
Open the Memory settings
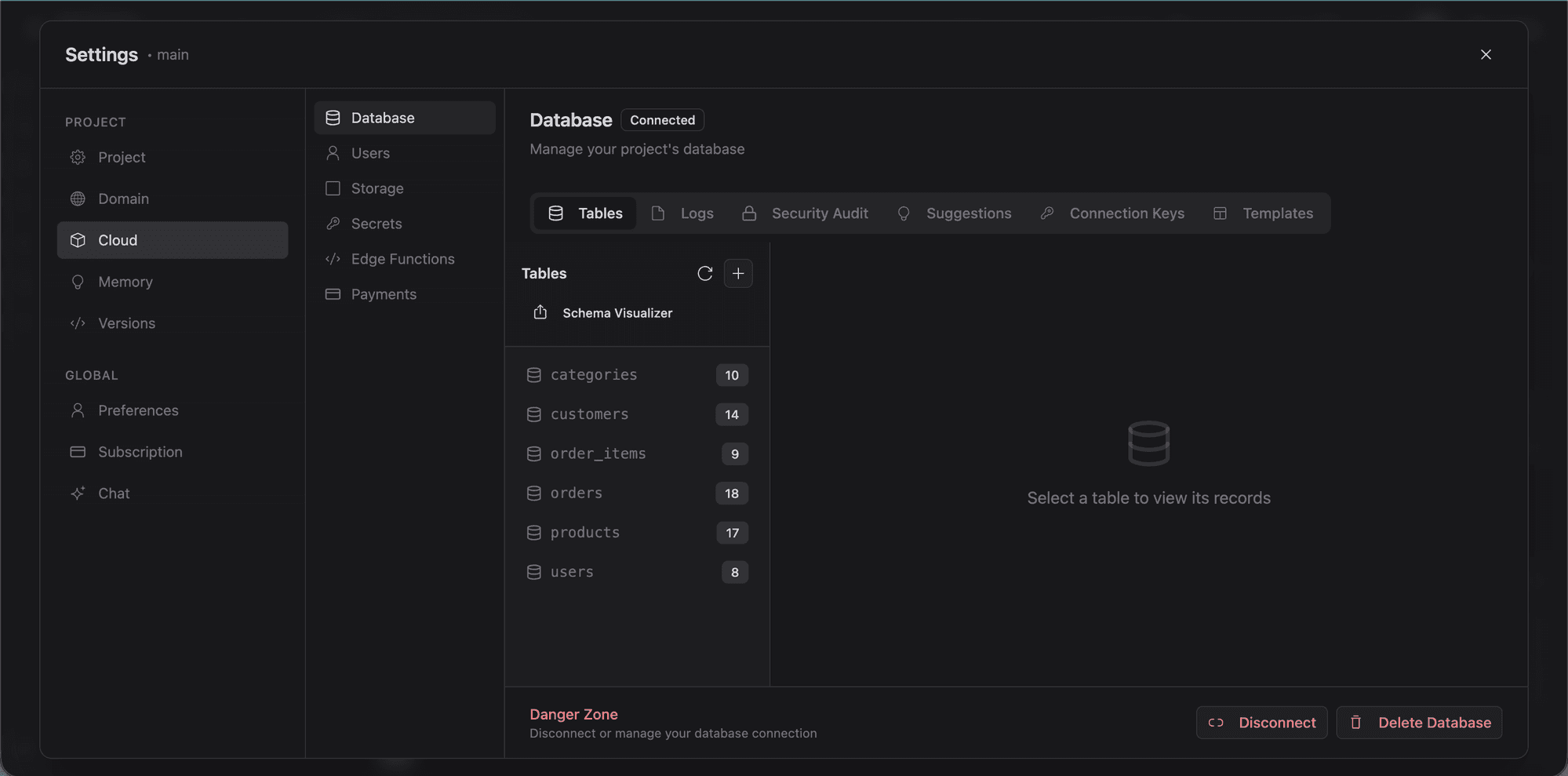point(126,282)
